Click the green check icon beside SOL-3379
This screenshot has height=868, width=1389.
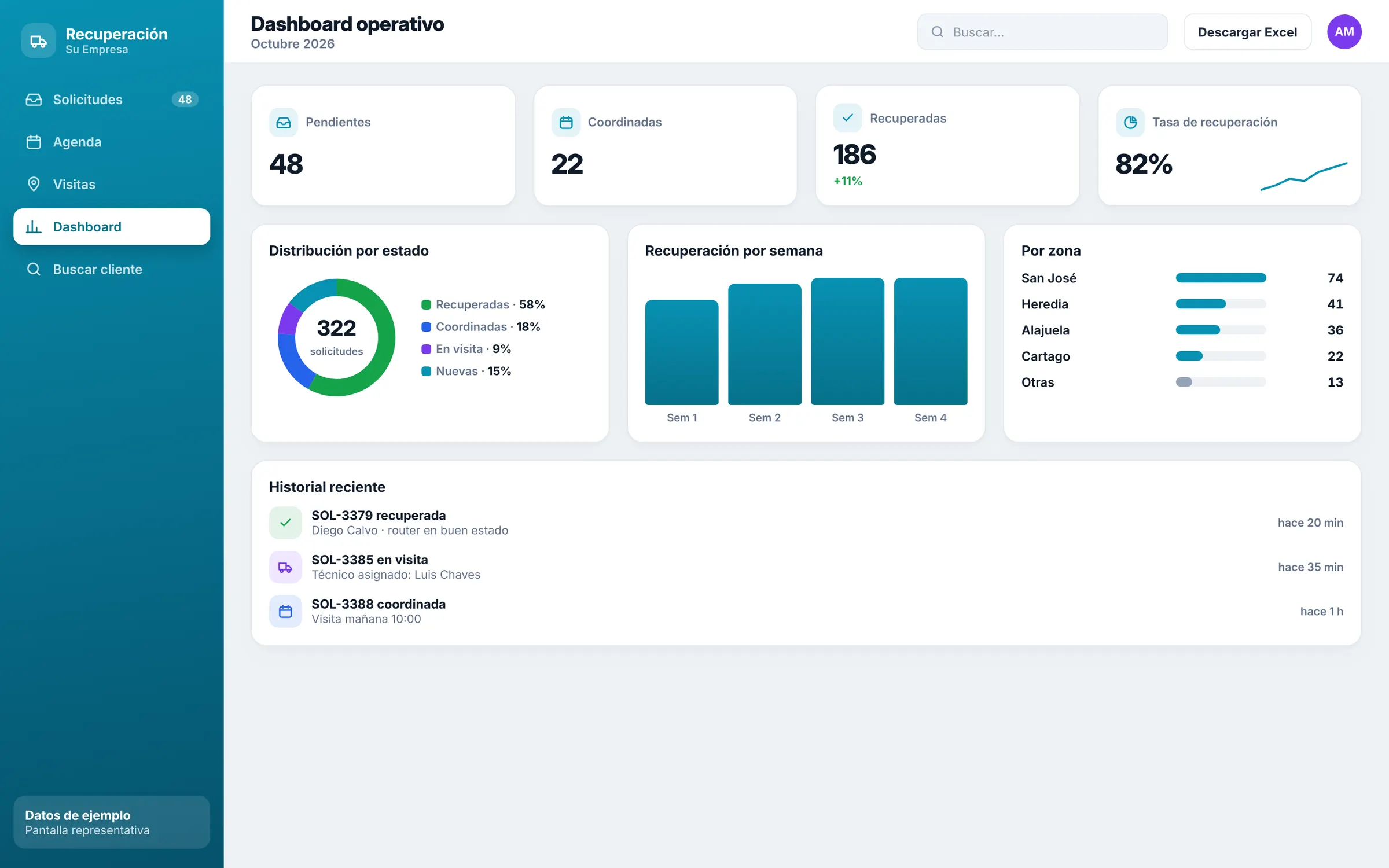tap(285, 523)
